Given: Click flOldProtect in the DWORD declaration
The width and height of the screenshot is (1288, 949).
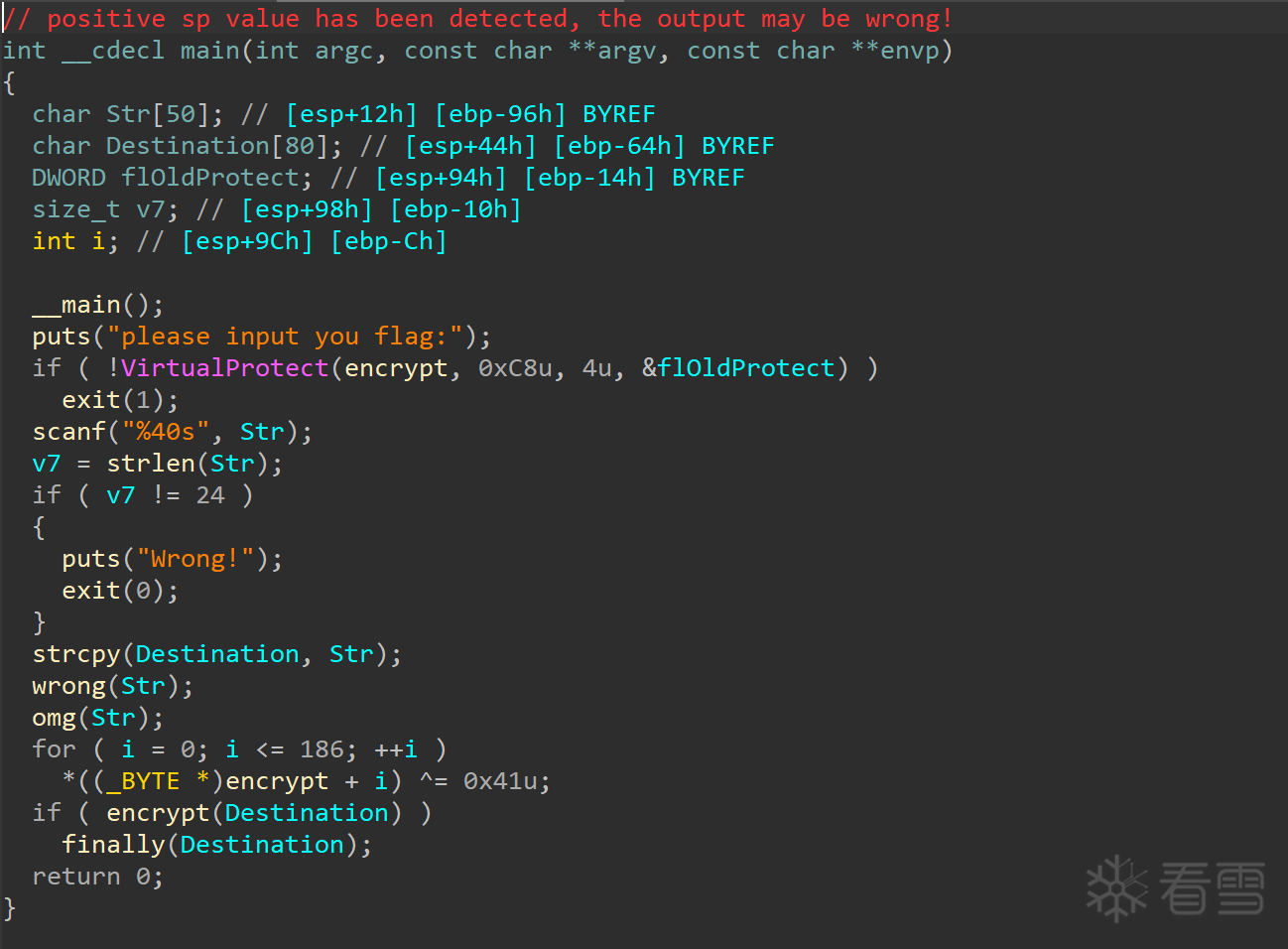Looking at the screenshot, I should (210, 178).
